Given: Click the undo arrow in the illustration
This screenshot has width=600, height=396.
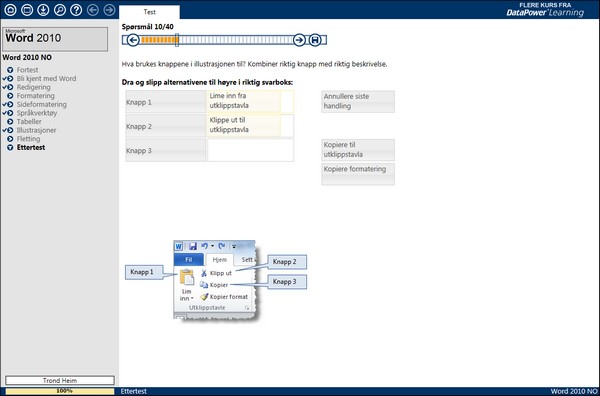Looking at the screenshot, I should tap(205, 246).
